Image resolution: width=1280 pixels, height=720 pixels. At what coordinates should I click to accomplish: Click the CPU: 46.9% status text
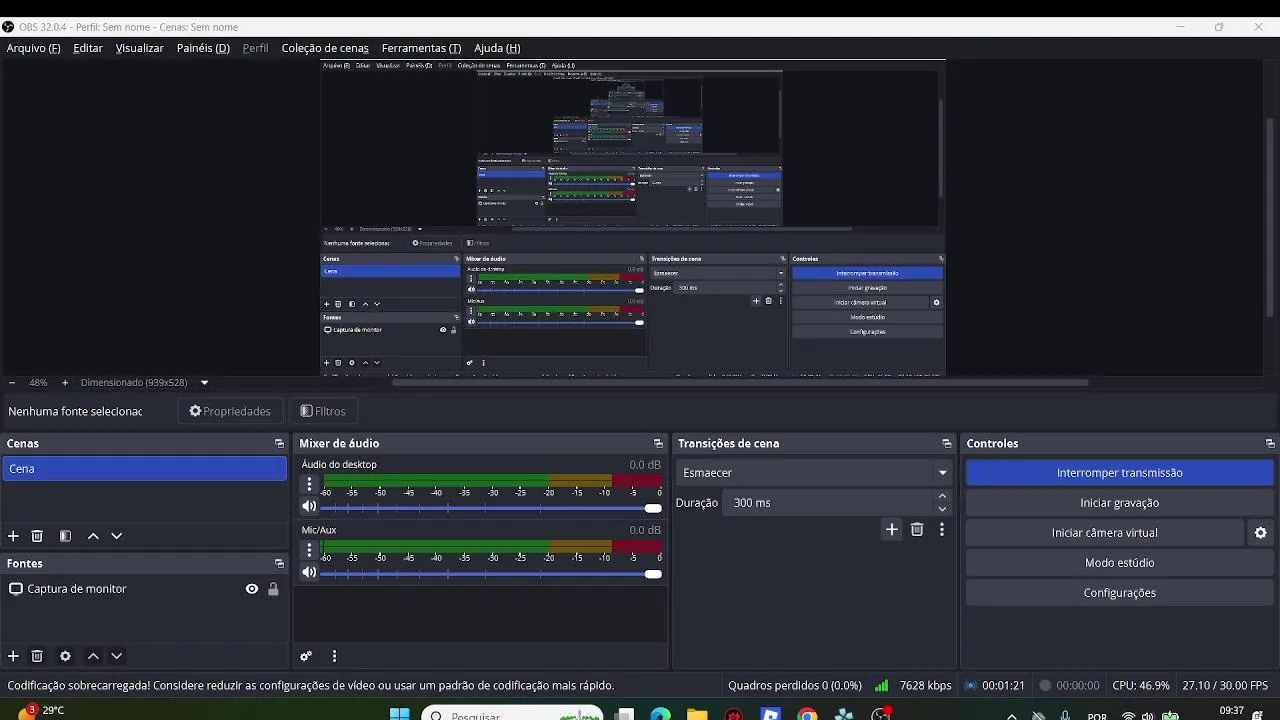pos(1140,686)
